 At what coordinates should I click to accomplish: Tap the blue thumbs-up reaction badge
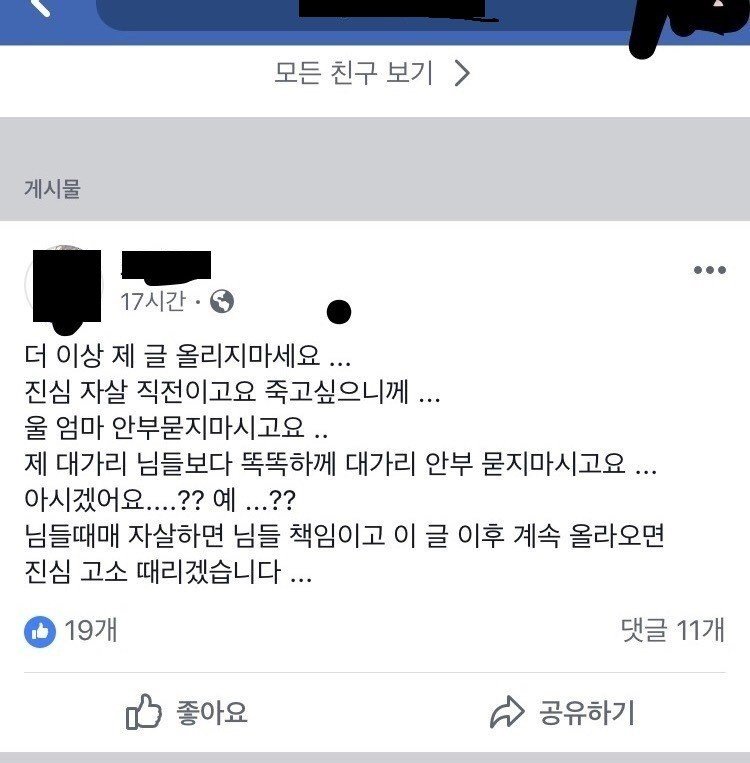pyautogui.click(x=40, y=632)
